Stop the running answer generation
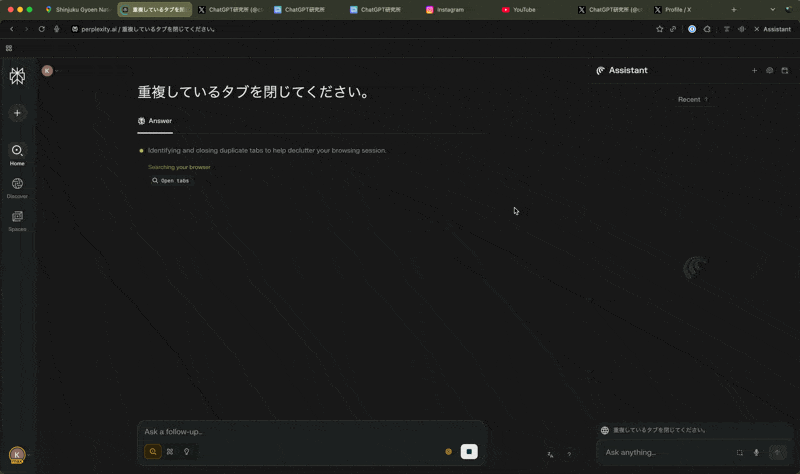Image resolution: width=800 pixels, height=474 pixels. [469, 452]
